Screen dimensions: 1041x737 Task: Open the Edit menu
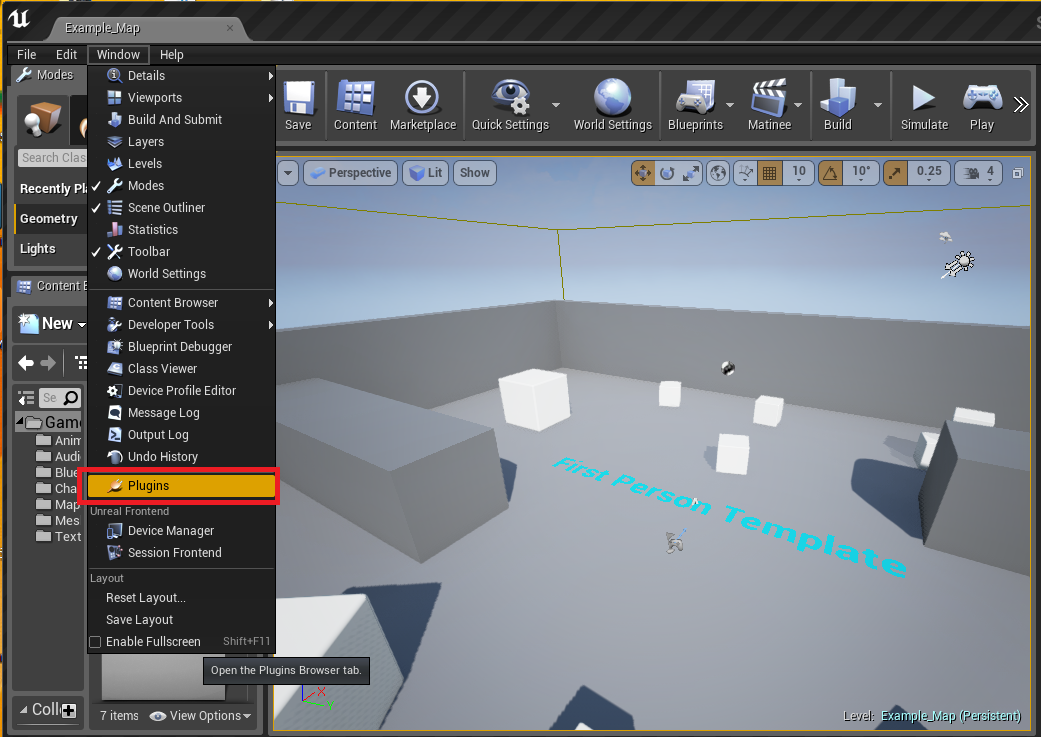tap(66, 54)
